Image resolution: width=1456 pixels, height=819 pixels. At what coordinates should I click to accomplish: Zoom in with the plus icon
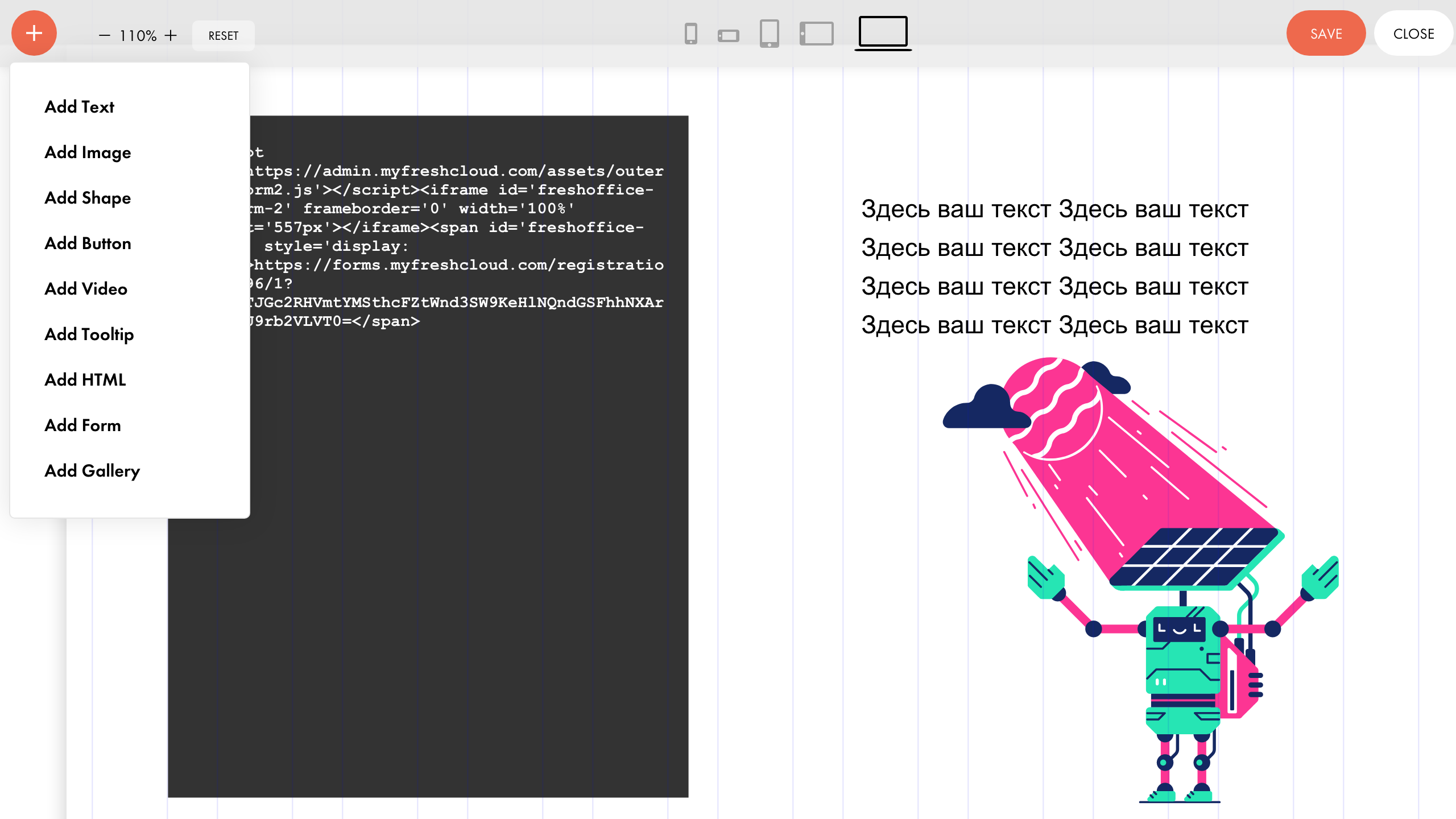click(x=171, y=36)
